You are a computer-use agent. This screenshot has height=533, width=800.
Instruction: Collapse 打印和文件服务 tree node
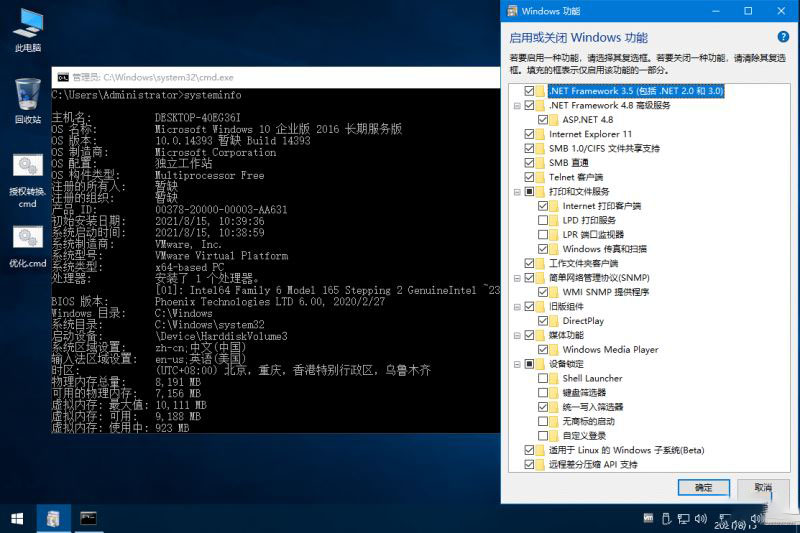(x=517, y=192)
